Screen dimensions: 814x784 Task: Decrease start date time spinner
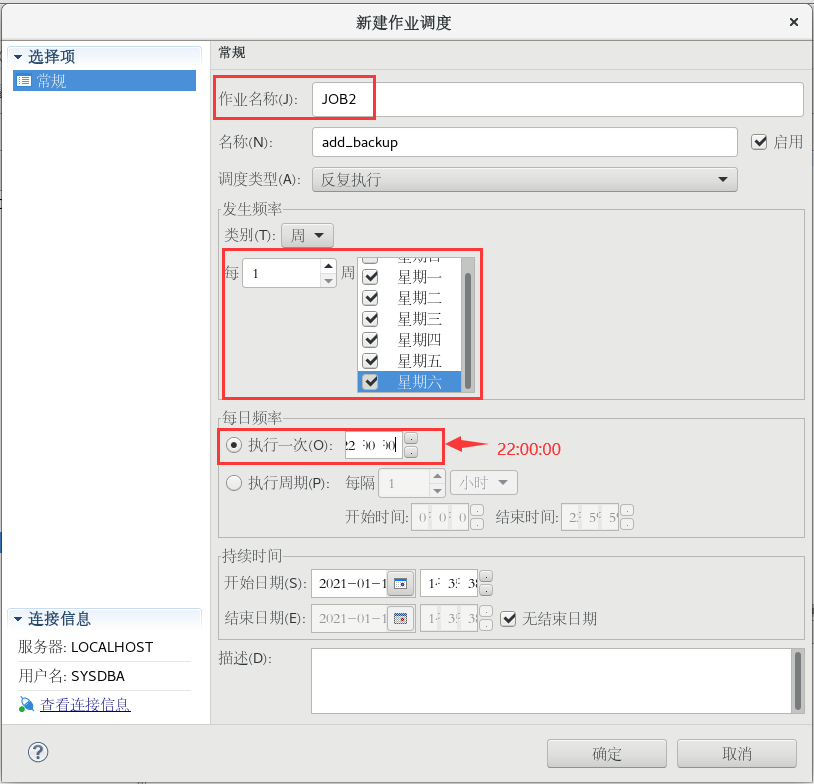click(486, 590)
